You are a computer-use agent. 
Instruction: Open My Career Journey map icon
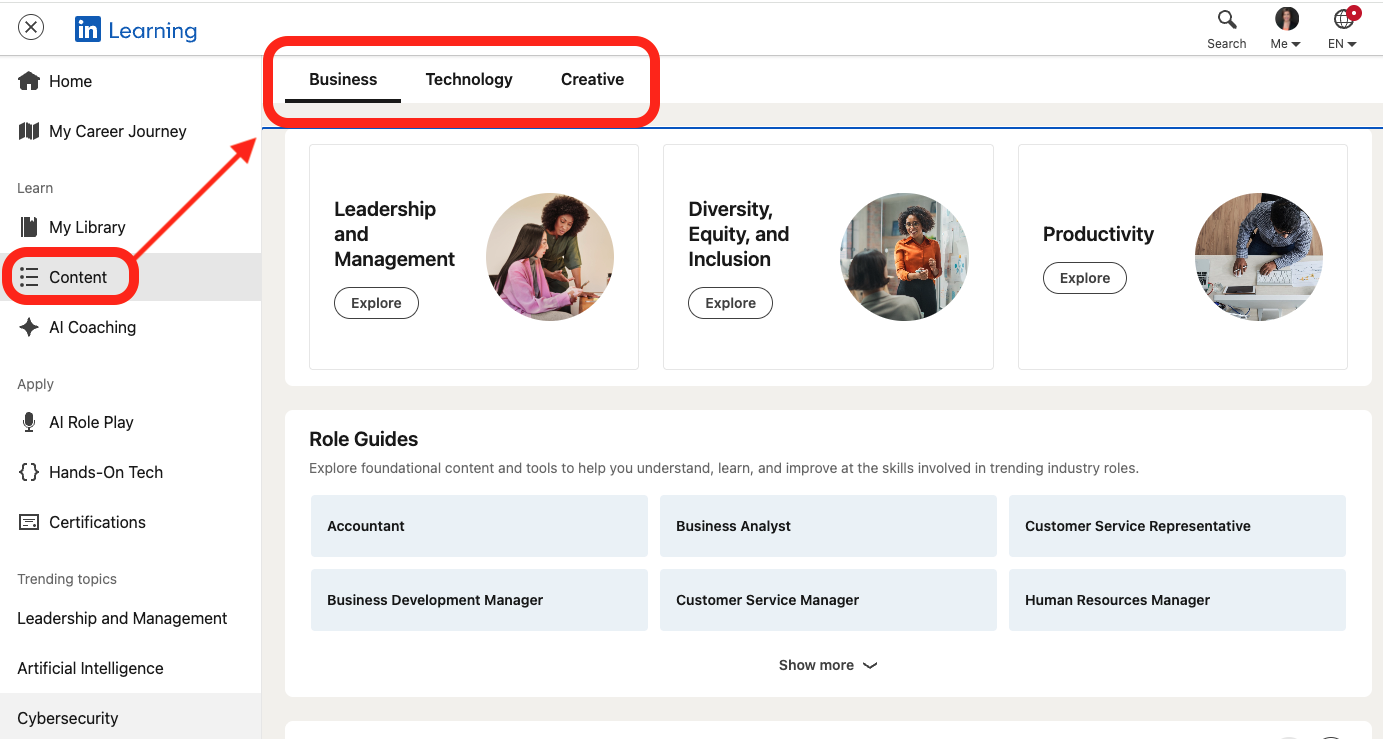click(x=29, y=131)
